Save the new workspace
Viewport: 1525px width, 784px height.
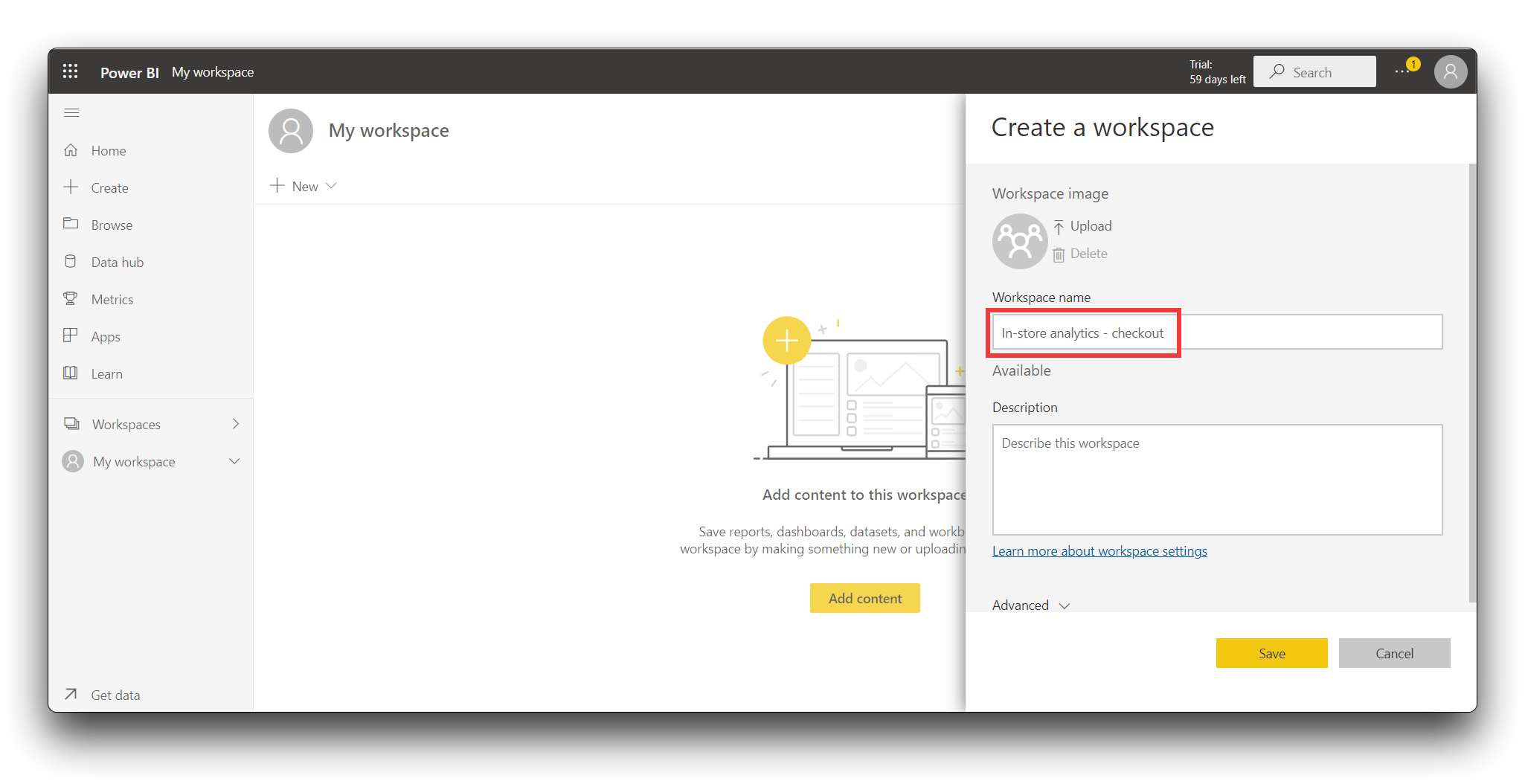pos(1271,653)
